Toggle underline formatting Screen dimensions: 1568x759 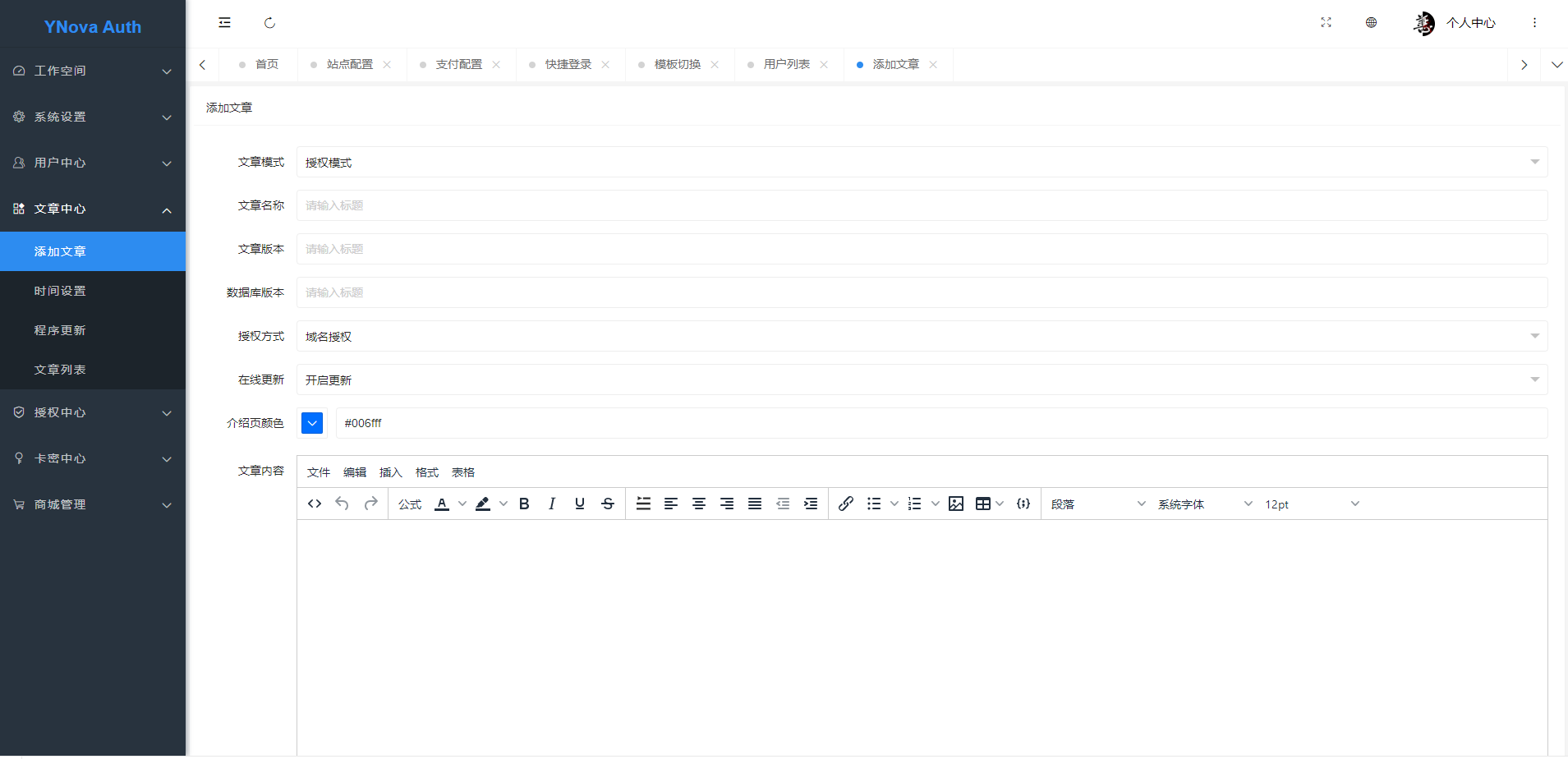pyautogui.click(x=580, y=504)
